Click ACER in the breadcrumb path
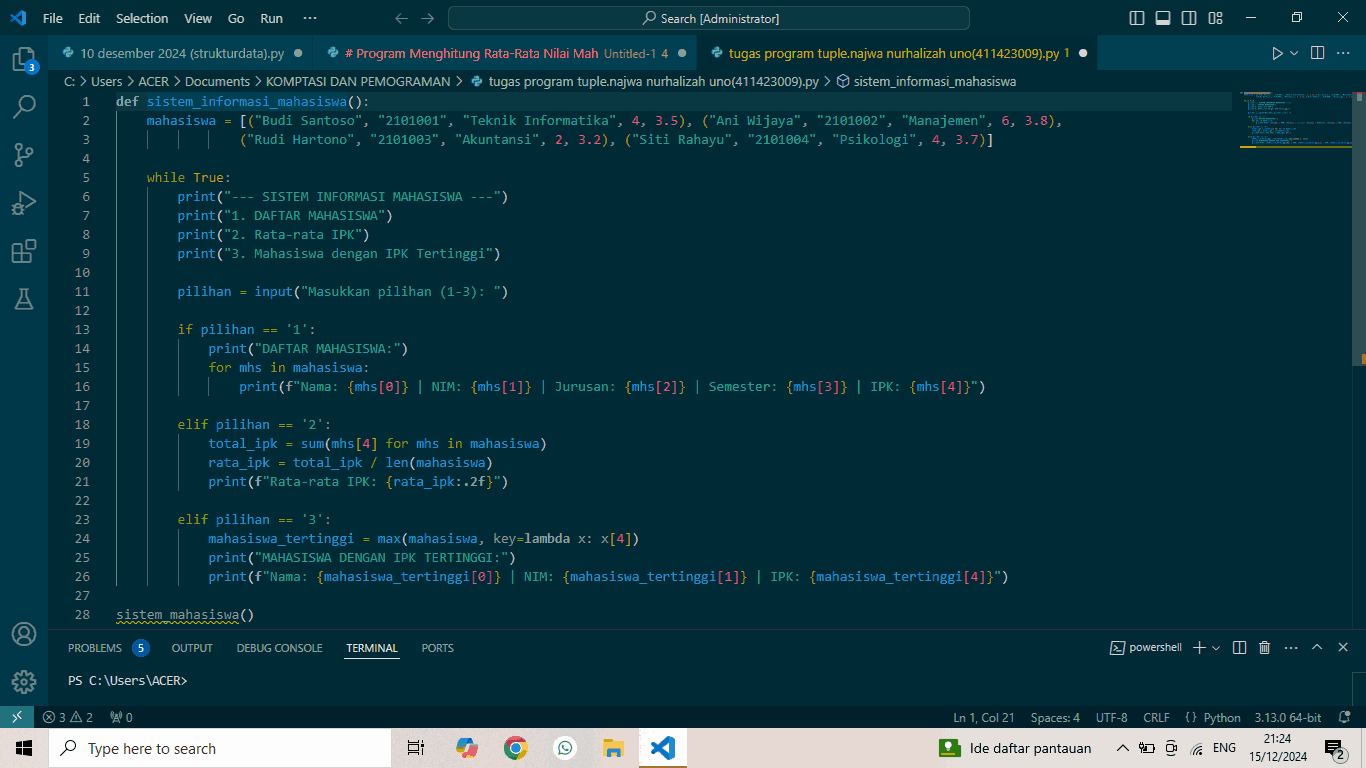 [154, 81]
